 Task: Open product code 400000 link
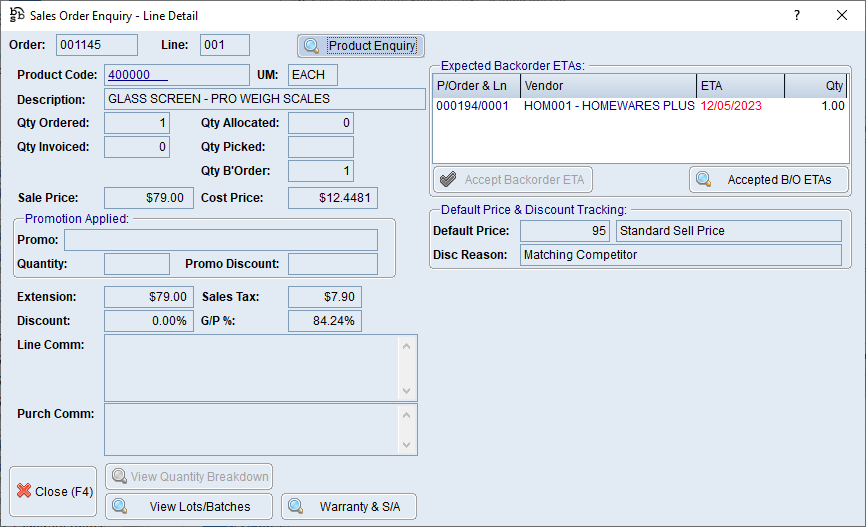[138, 75]
